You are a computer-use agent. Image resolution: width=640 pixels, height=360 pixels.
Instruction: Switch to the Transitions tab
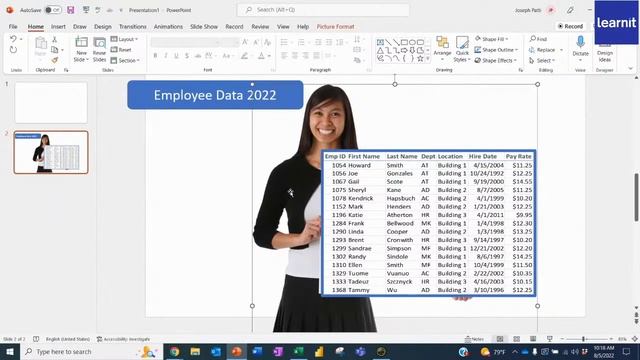pos(133,27)
